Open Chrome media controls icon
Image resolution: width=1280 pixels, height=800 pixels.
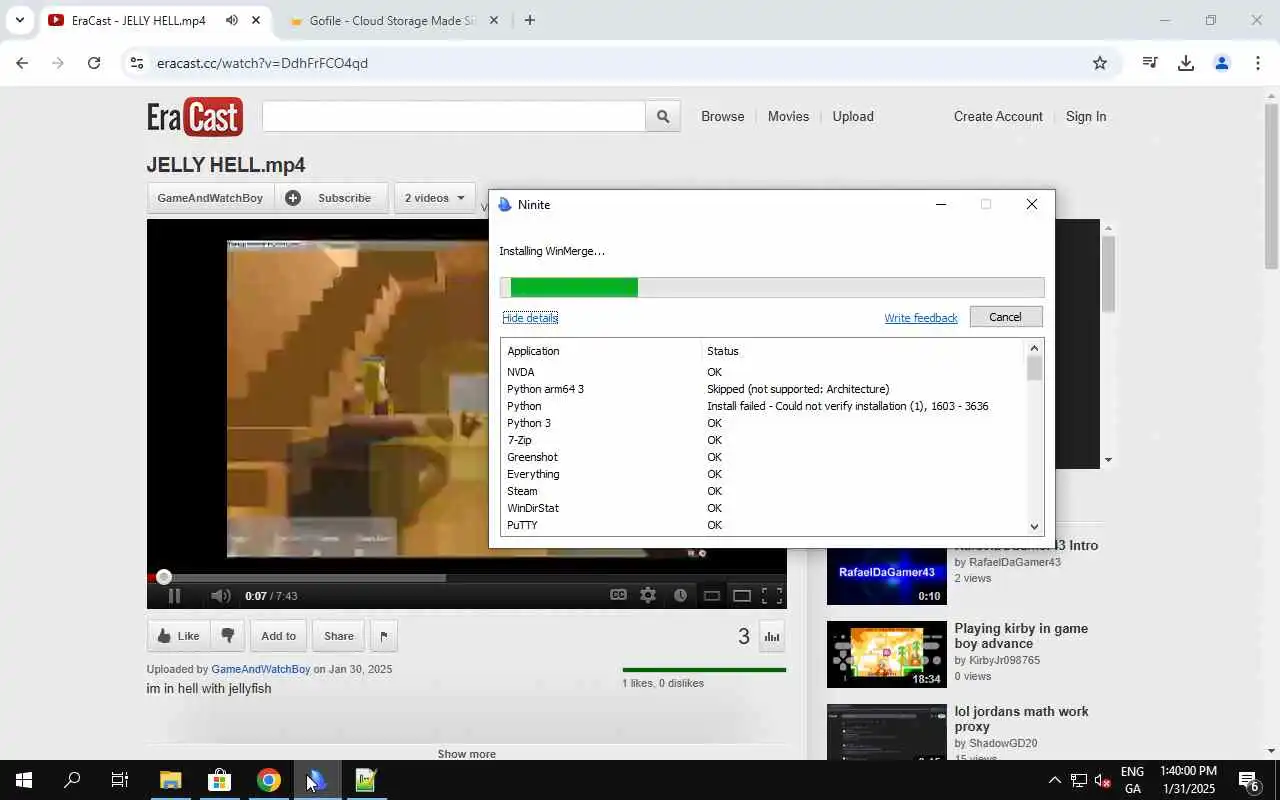pos(1150,63)
